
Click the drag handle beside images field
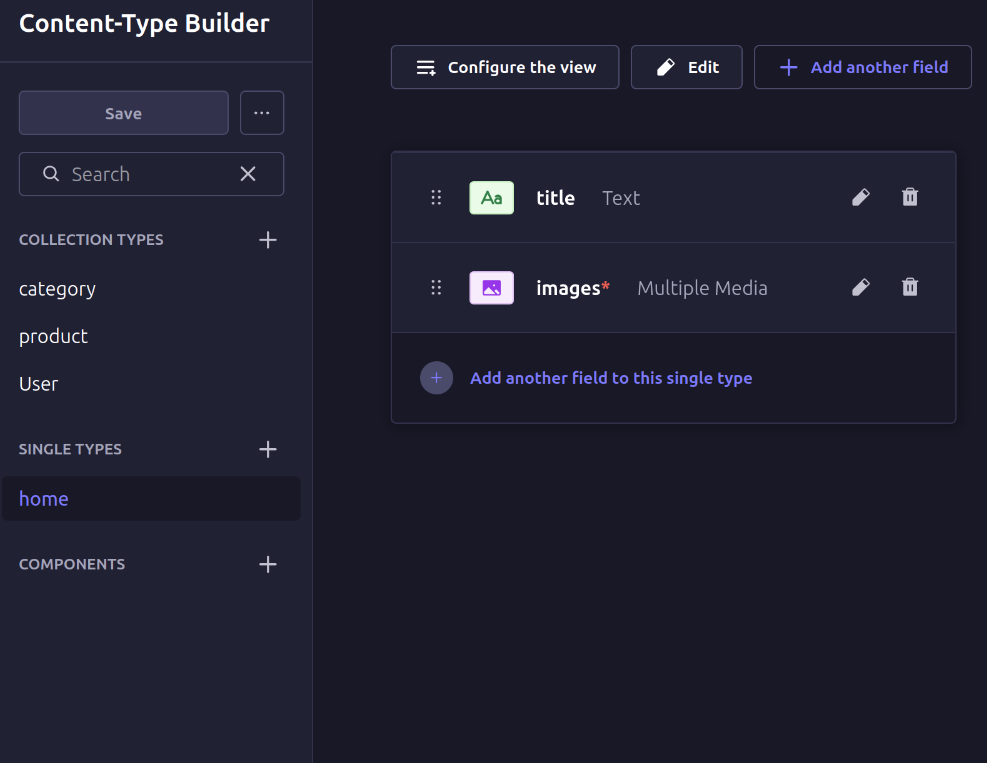(x=436, y=288)
